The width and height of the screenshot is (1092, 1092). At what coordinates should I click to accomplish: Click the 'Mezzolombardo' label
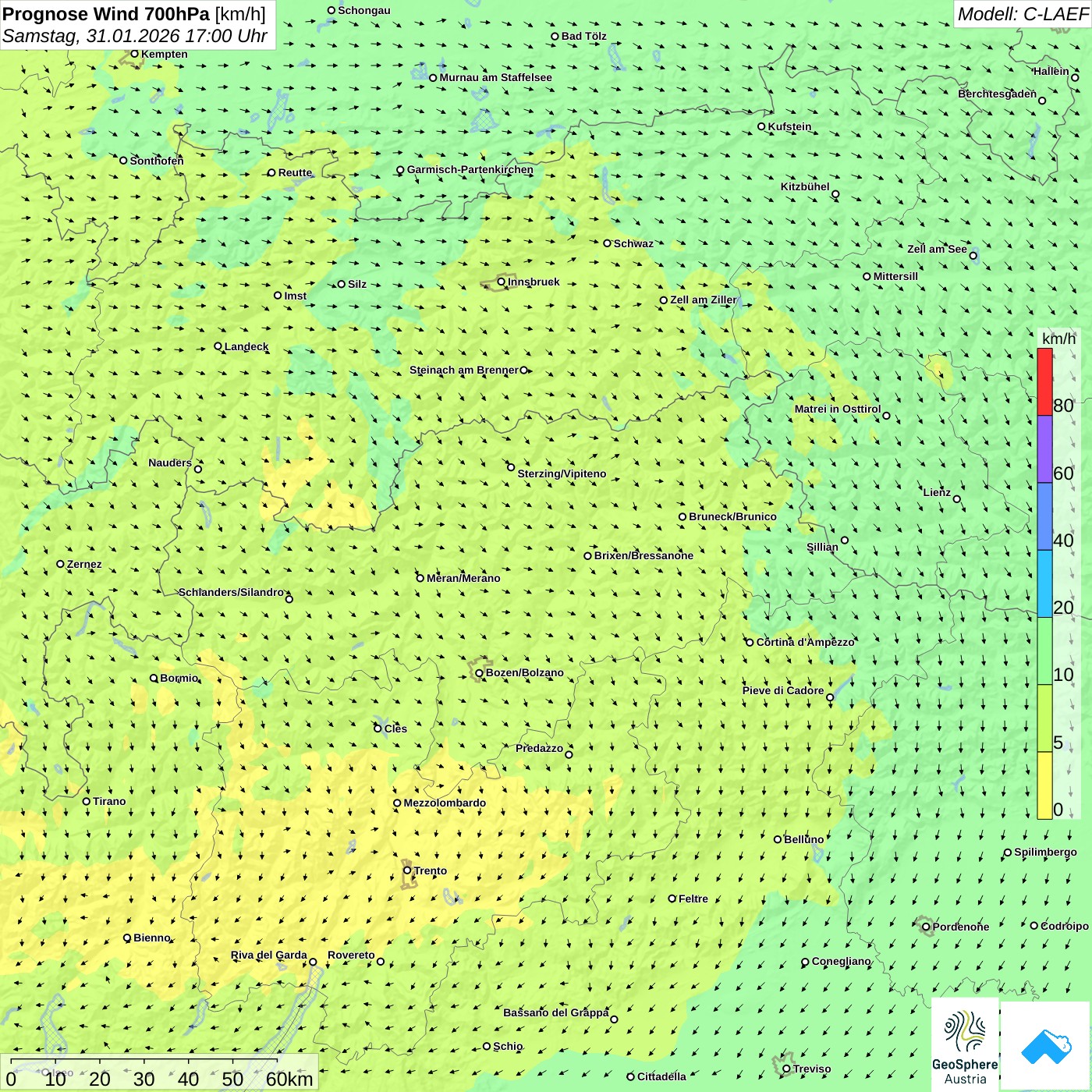click(x=445, y=803)
